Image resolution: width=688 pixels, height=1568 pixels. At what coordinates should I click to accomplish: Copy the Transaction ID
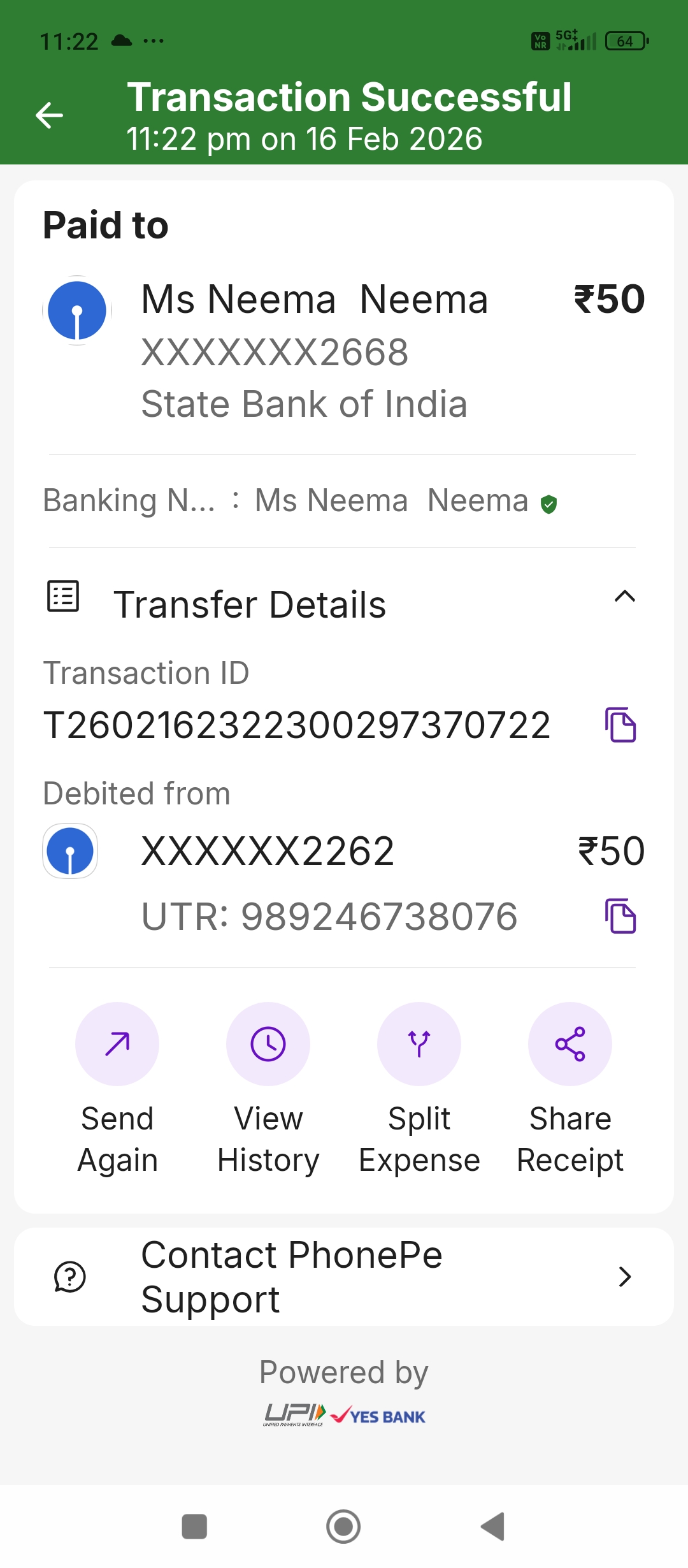[620, 725]
